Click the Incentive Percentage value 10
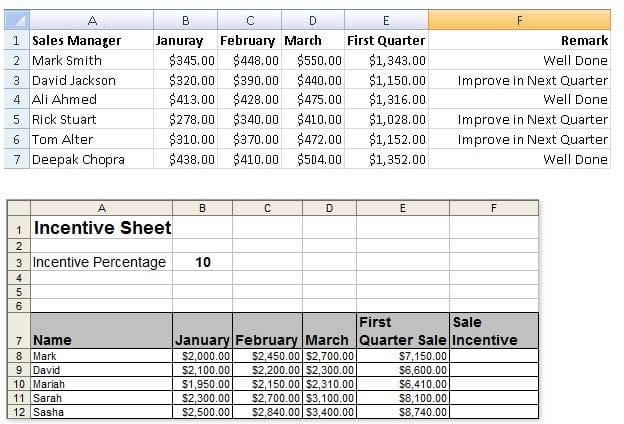 202,262
